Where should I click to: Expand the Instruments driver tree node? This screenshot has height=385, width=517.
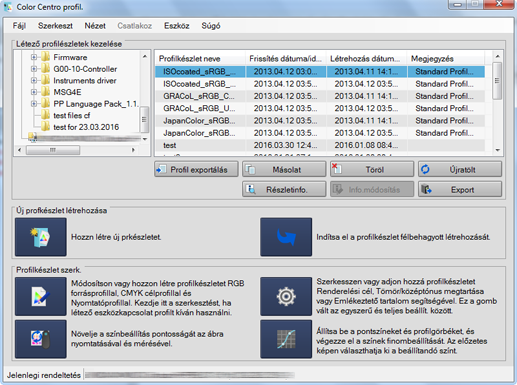click(34, 81)
